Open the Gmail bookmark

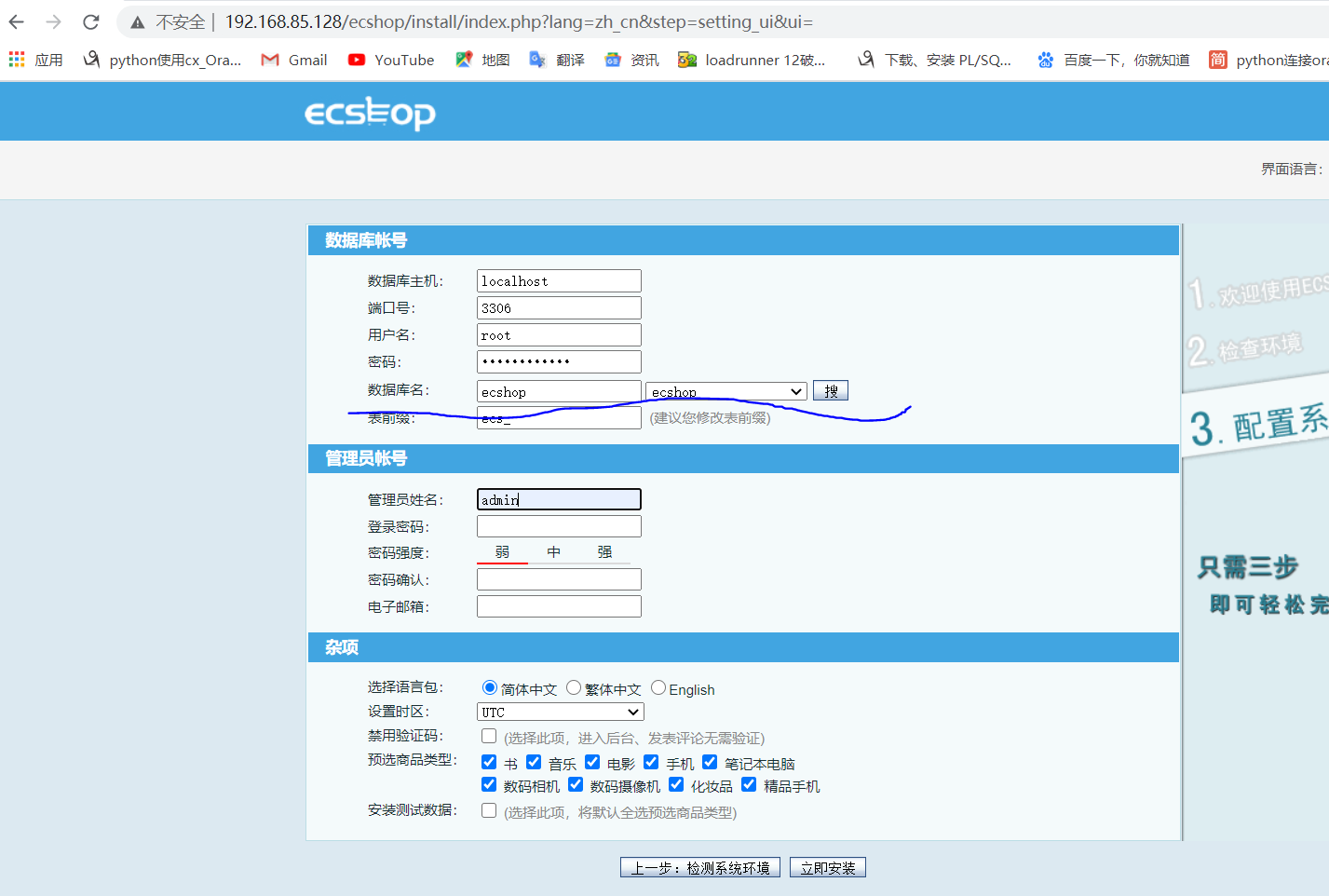(x=292, y=60)
